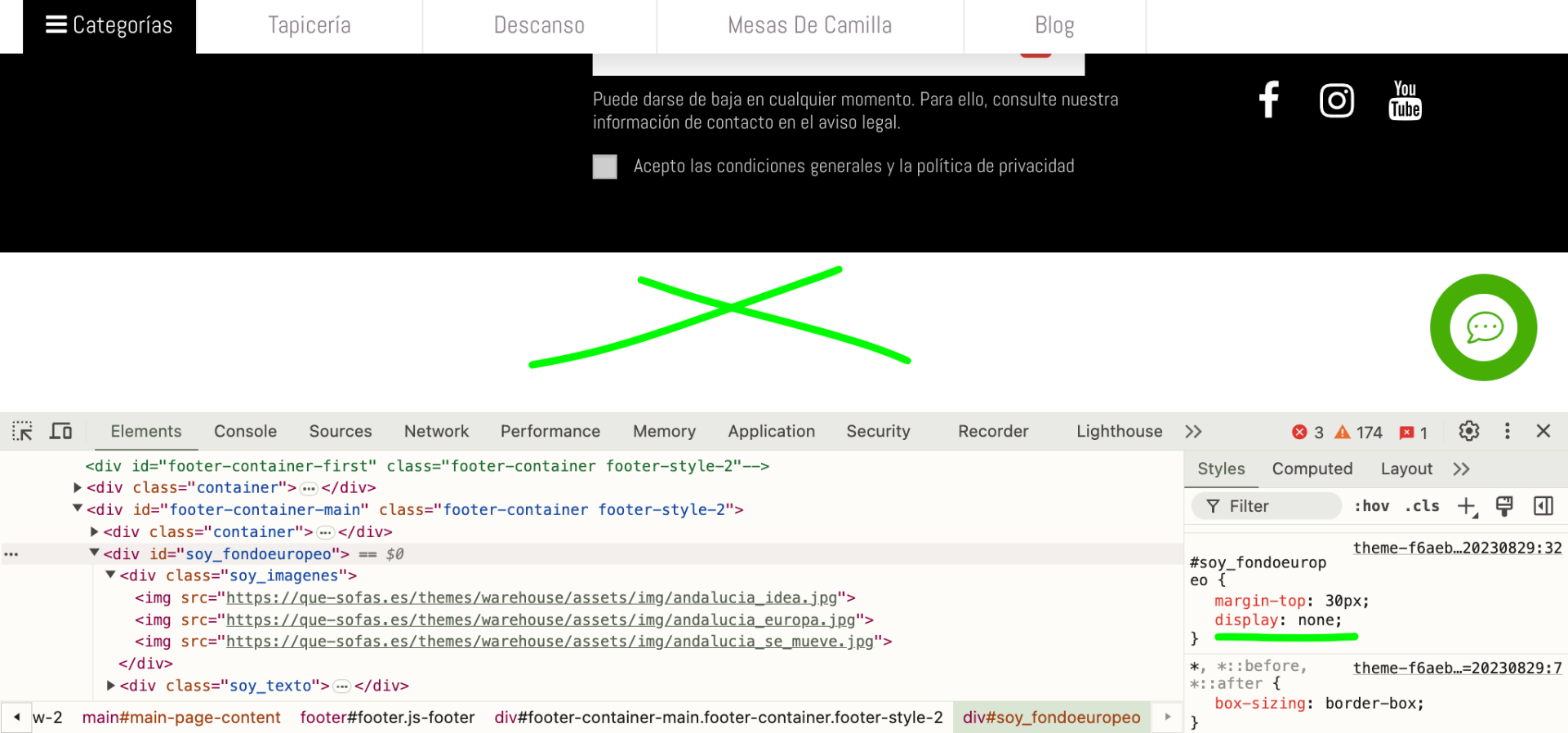Expand the soy_texto div node
The image size is (1568, 733).
110,686
